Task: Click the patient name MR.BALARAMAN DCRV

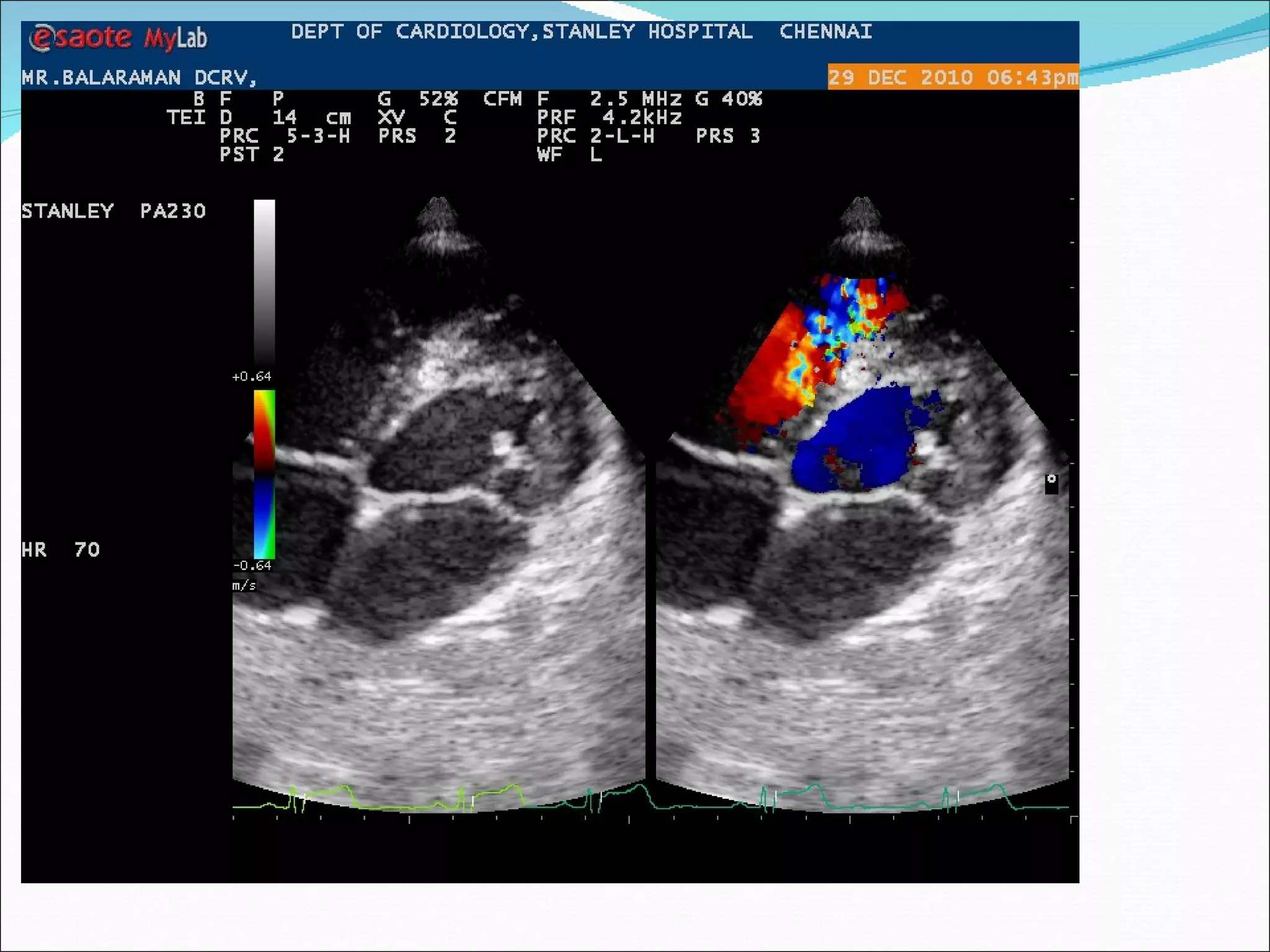Action: (139, 77)
